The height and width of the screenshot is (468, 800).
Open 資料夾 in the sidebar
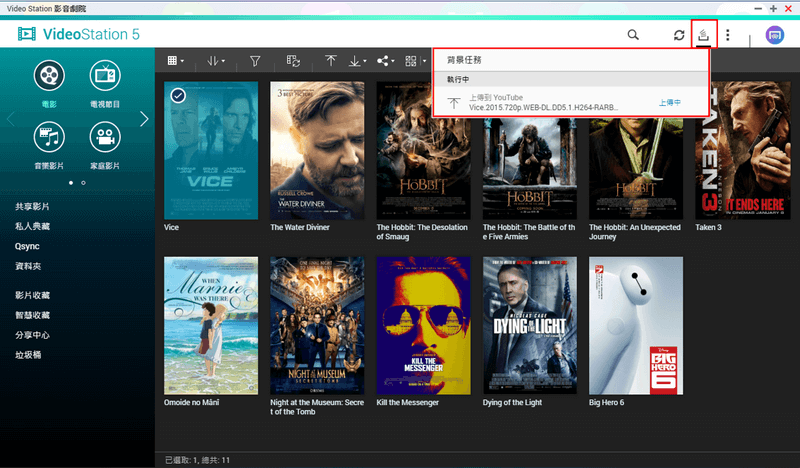click(28, 266)
